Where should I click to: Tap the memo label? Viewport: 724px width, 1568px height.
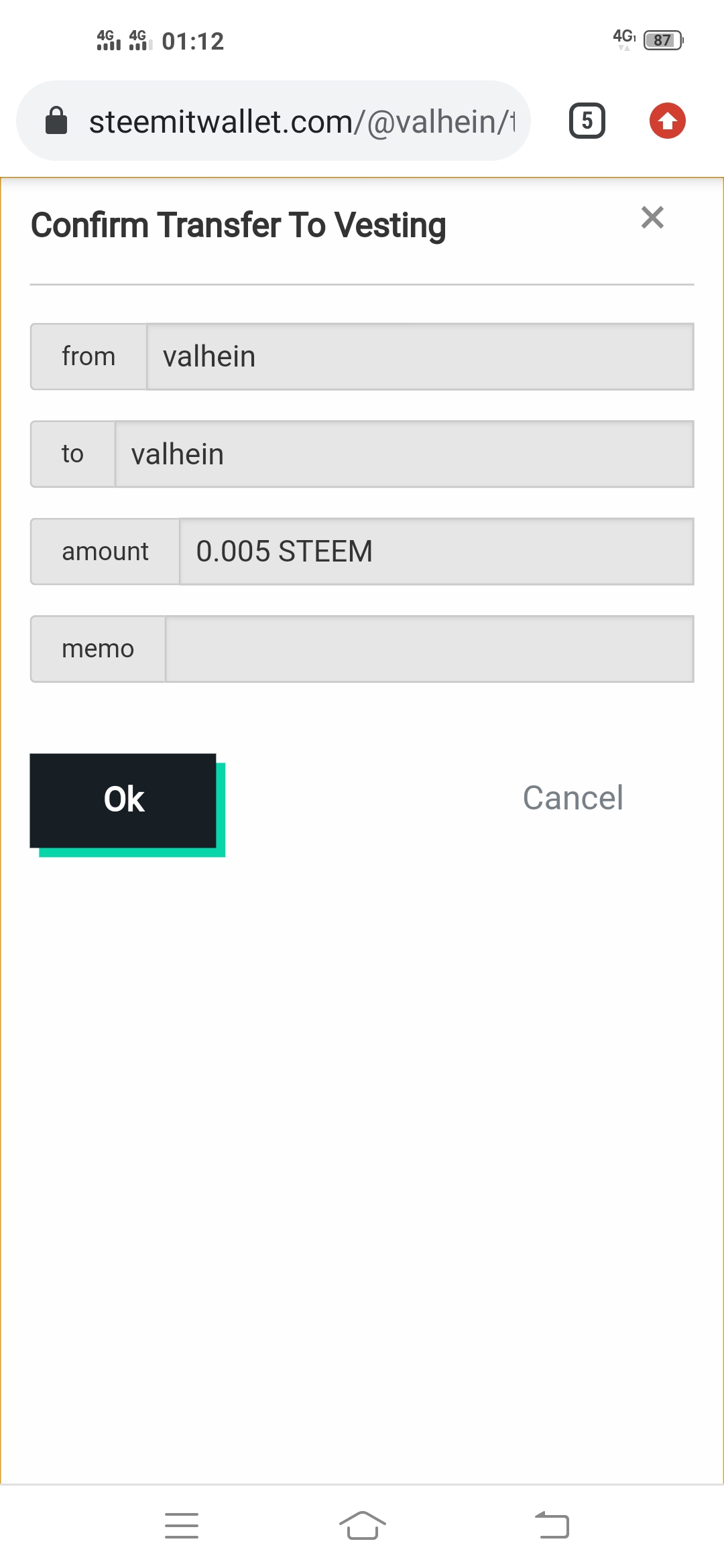point(98,649)
